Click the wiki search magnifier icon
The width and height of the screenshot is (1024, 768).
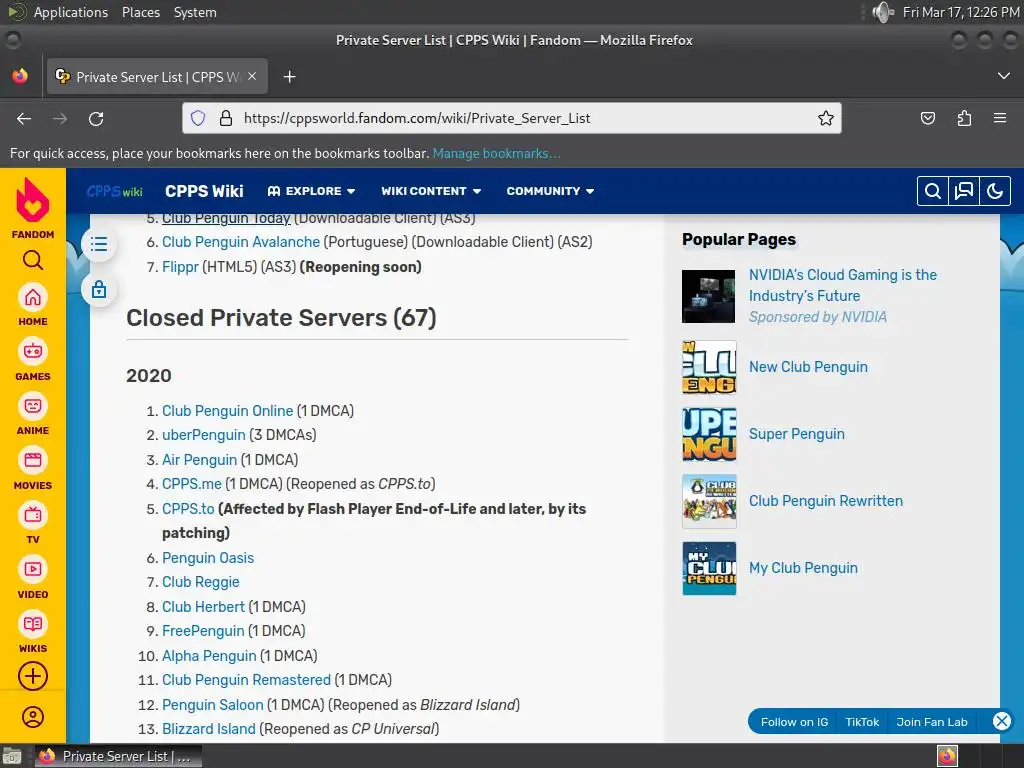(933, 191)
